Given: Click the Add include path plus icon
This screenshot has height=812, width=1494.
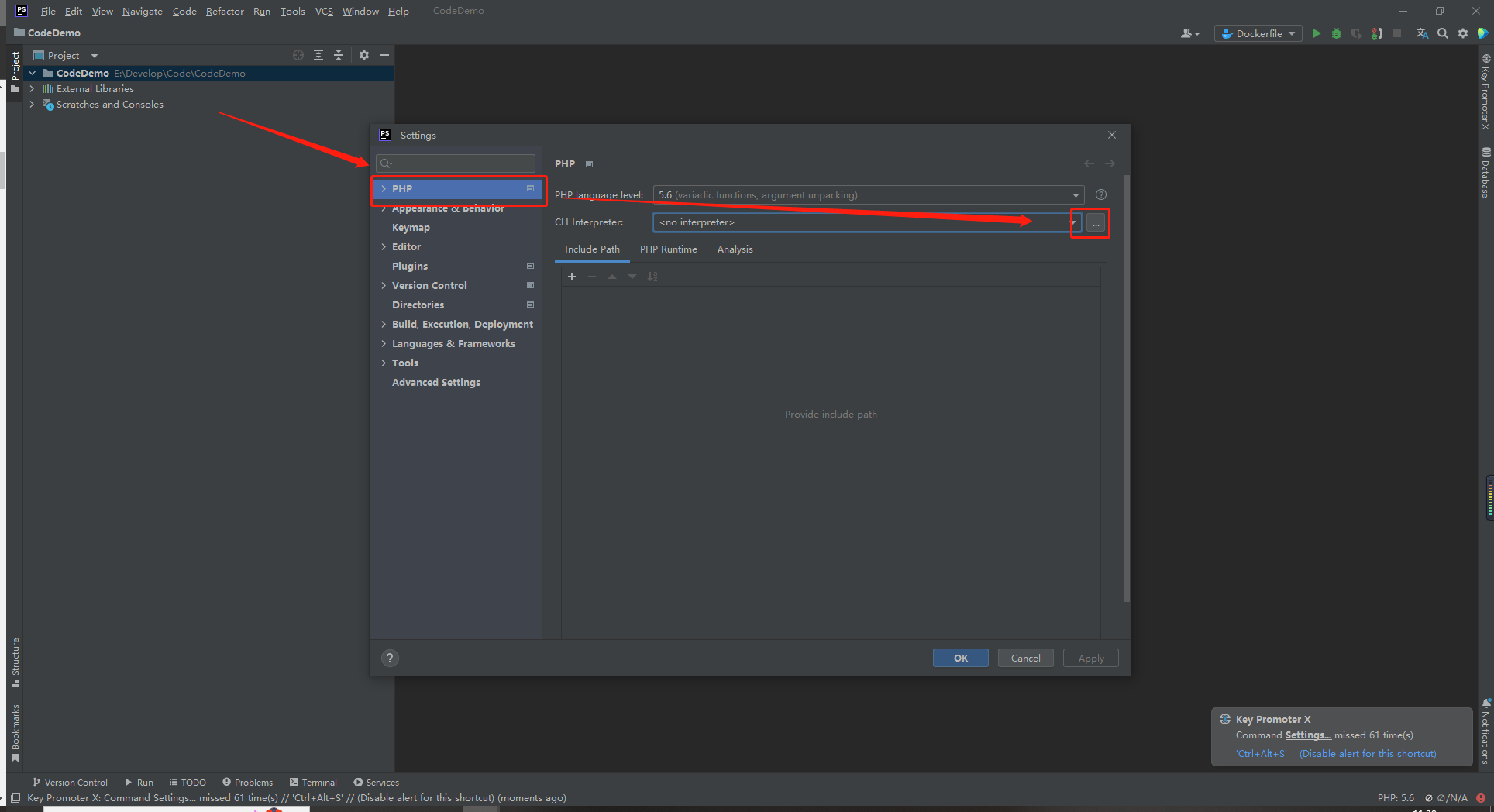Looking at the screenshot, I should click(x=572, y=277).
